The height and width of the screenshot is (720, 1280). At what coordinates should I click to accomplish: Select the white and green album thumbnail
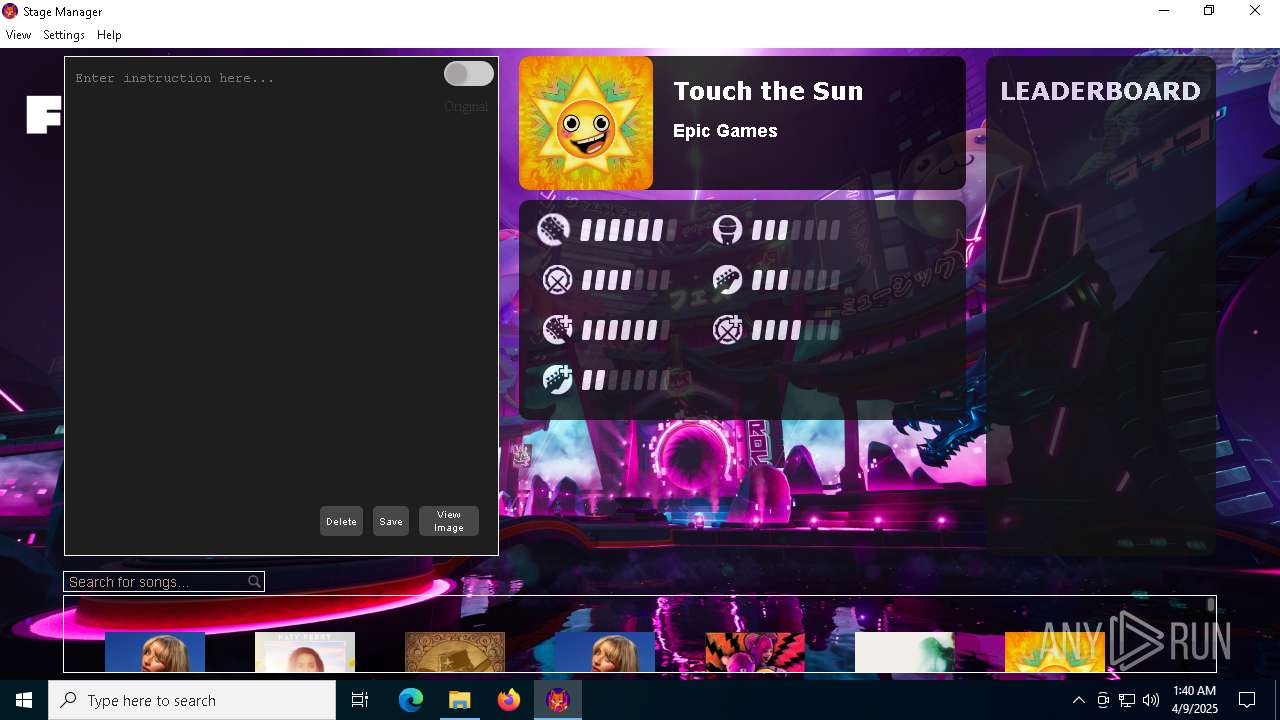point(905,652)
